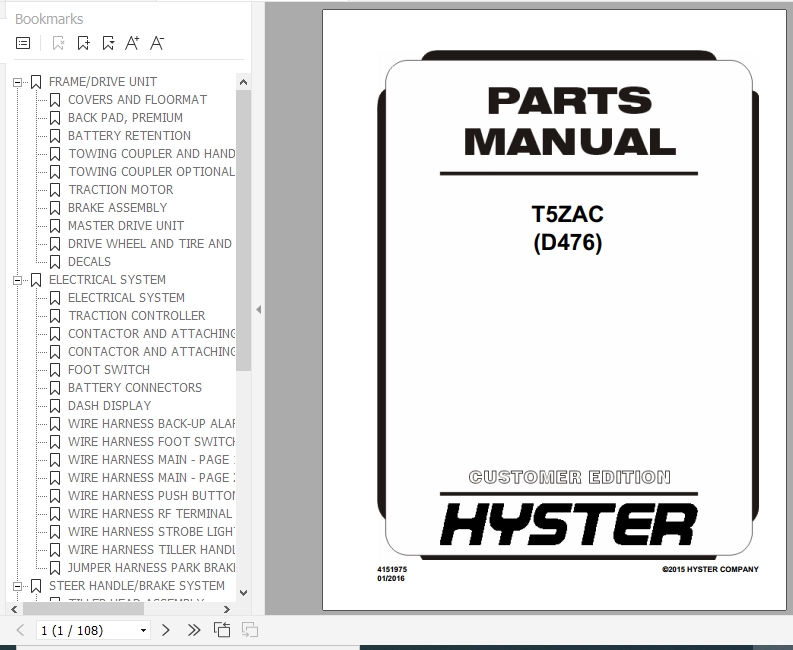Click the PARTS MANUAL cover page
This screenshot has height=650, width=793.
pyautogui.click(x=554, y=310)
